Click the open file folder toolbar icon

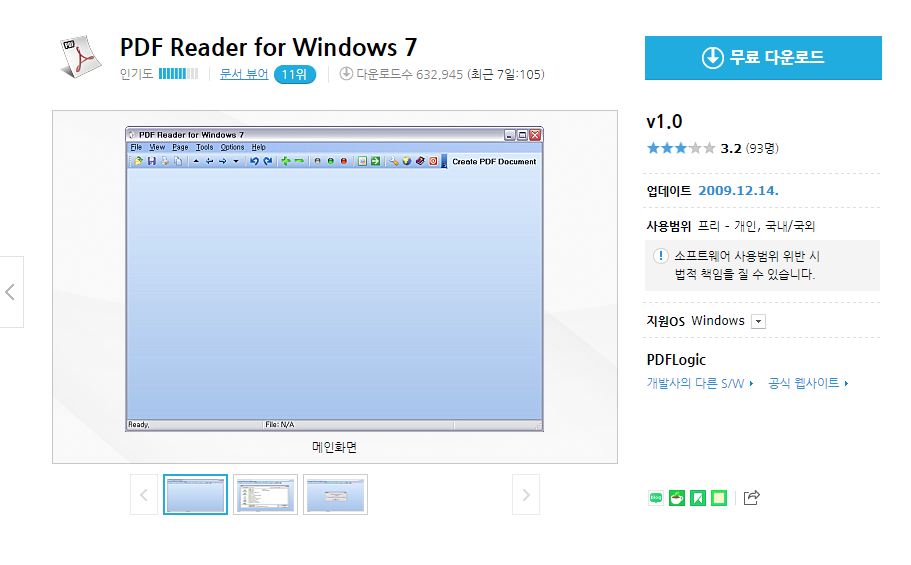coord(138,161)
